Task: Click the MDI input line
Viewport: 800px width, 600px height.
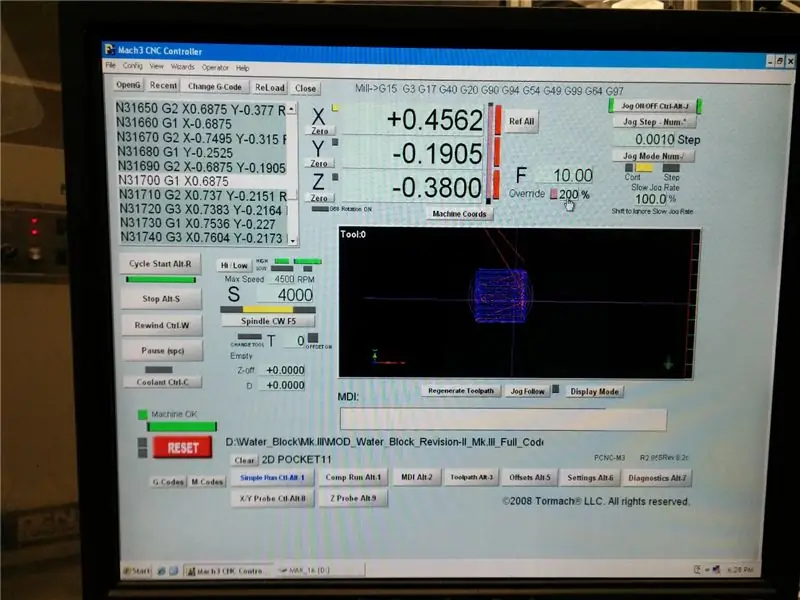Action: pos(503,419)
